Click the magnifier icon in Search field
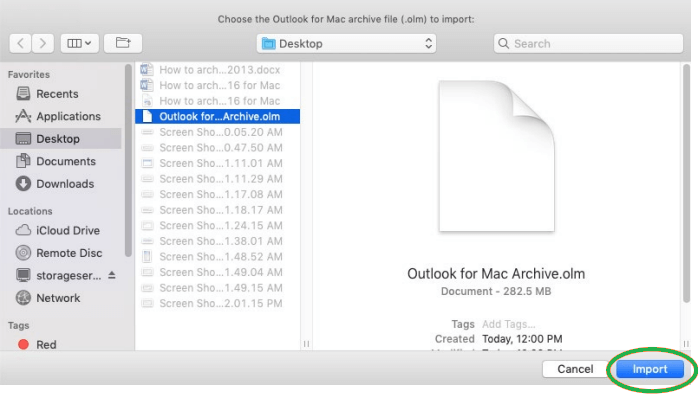This screenshot has width=698, height=397. click(x=503, y=44)
